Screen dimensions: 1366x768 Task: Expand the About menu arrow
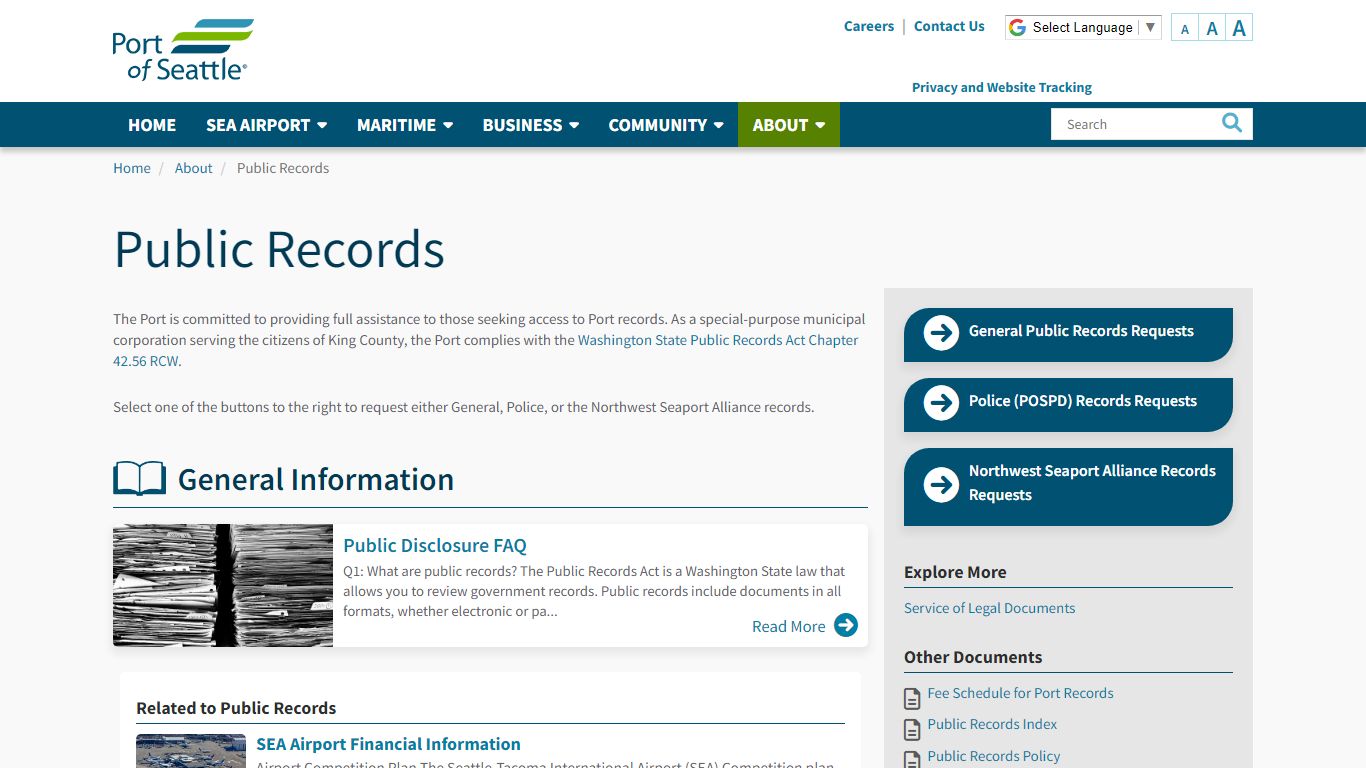coord(820,125)
